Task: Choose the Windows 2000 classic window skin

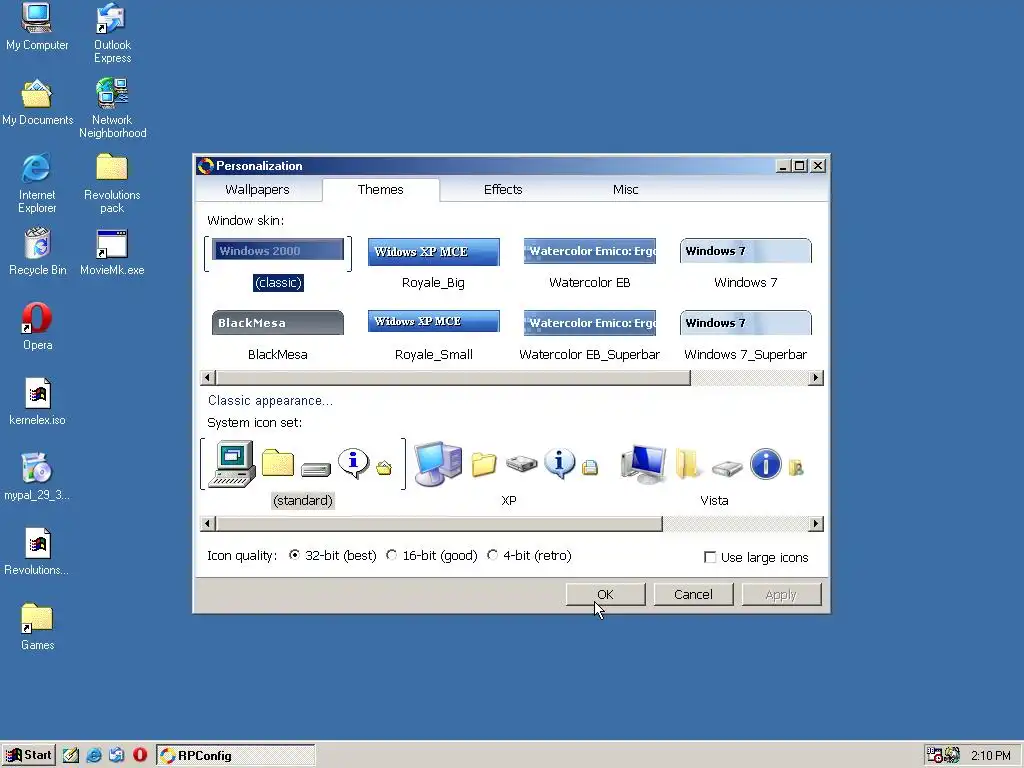Action: (x=278, y=264)
